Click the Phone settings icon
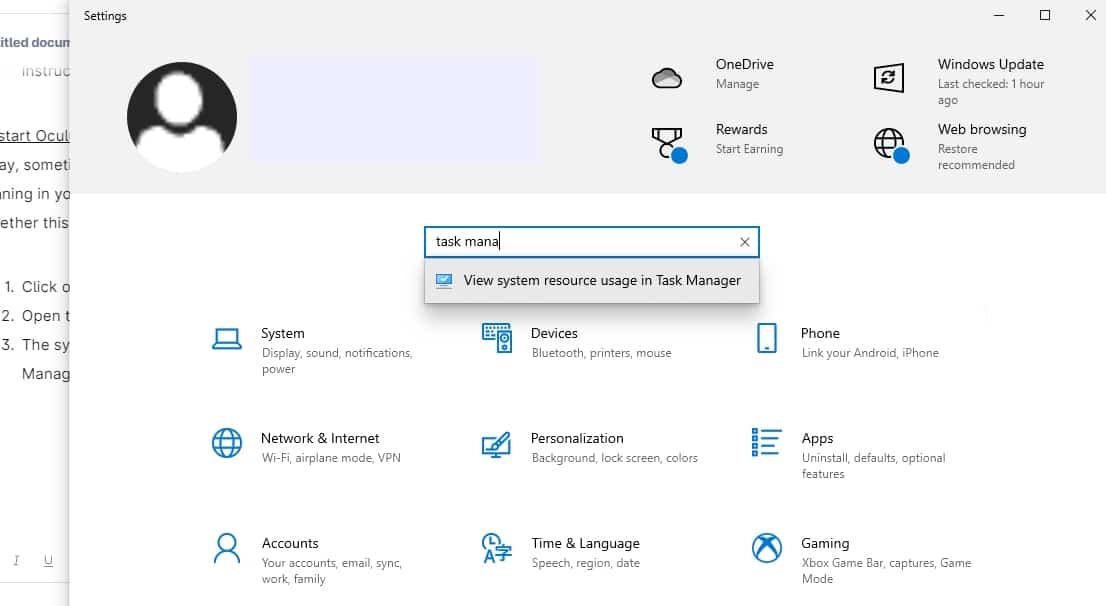1106x606 pixels. click(767, 339)
